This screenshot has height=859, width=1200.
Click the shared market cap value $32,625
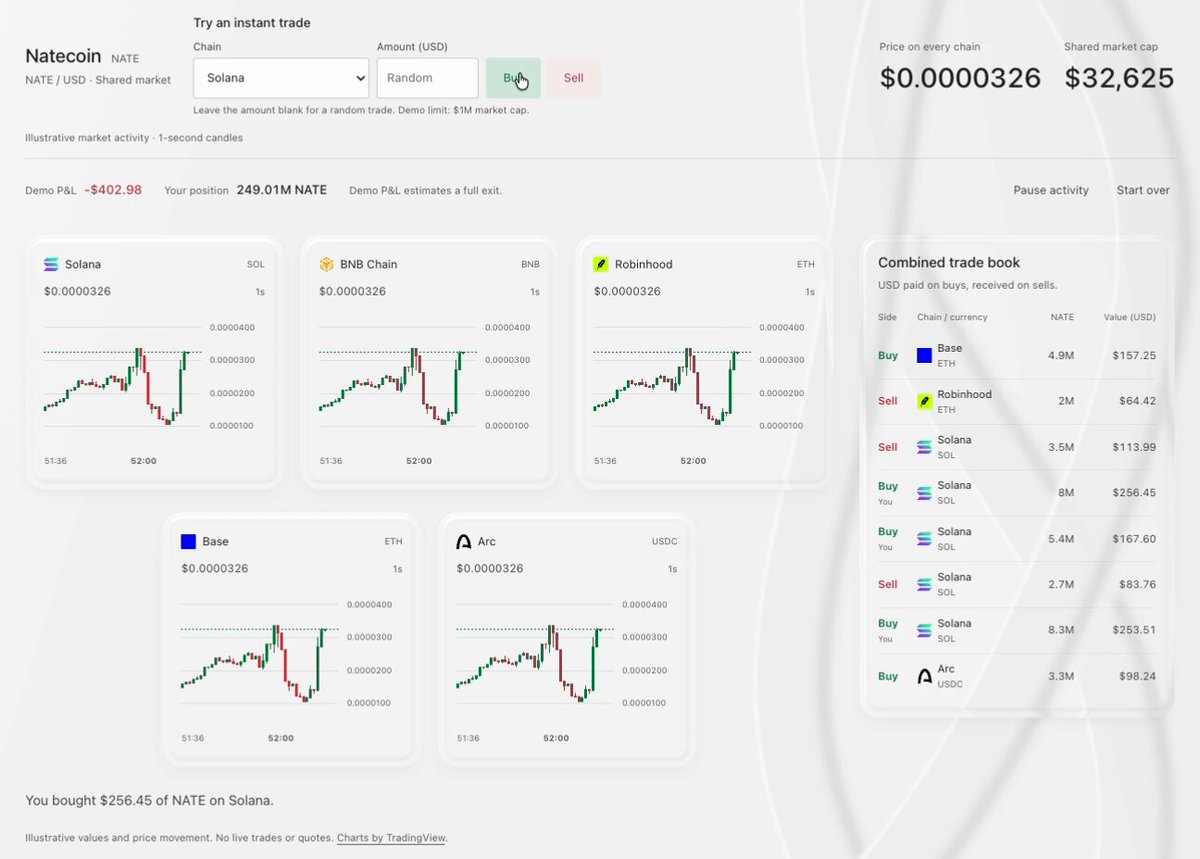[x=1119, y=78]
